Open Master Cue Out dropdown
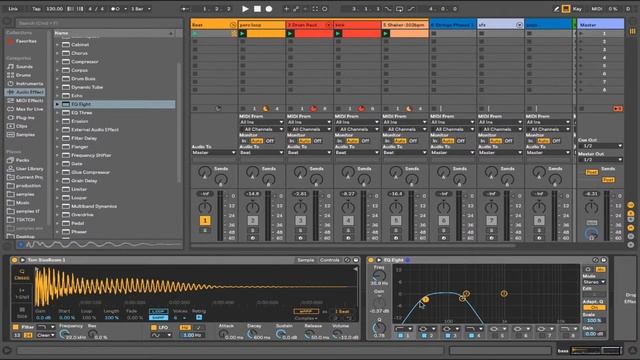The width and height of the screenshot is (640, 360). point(600,146)
